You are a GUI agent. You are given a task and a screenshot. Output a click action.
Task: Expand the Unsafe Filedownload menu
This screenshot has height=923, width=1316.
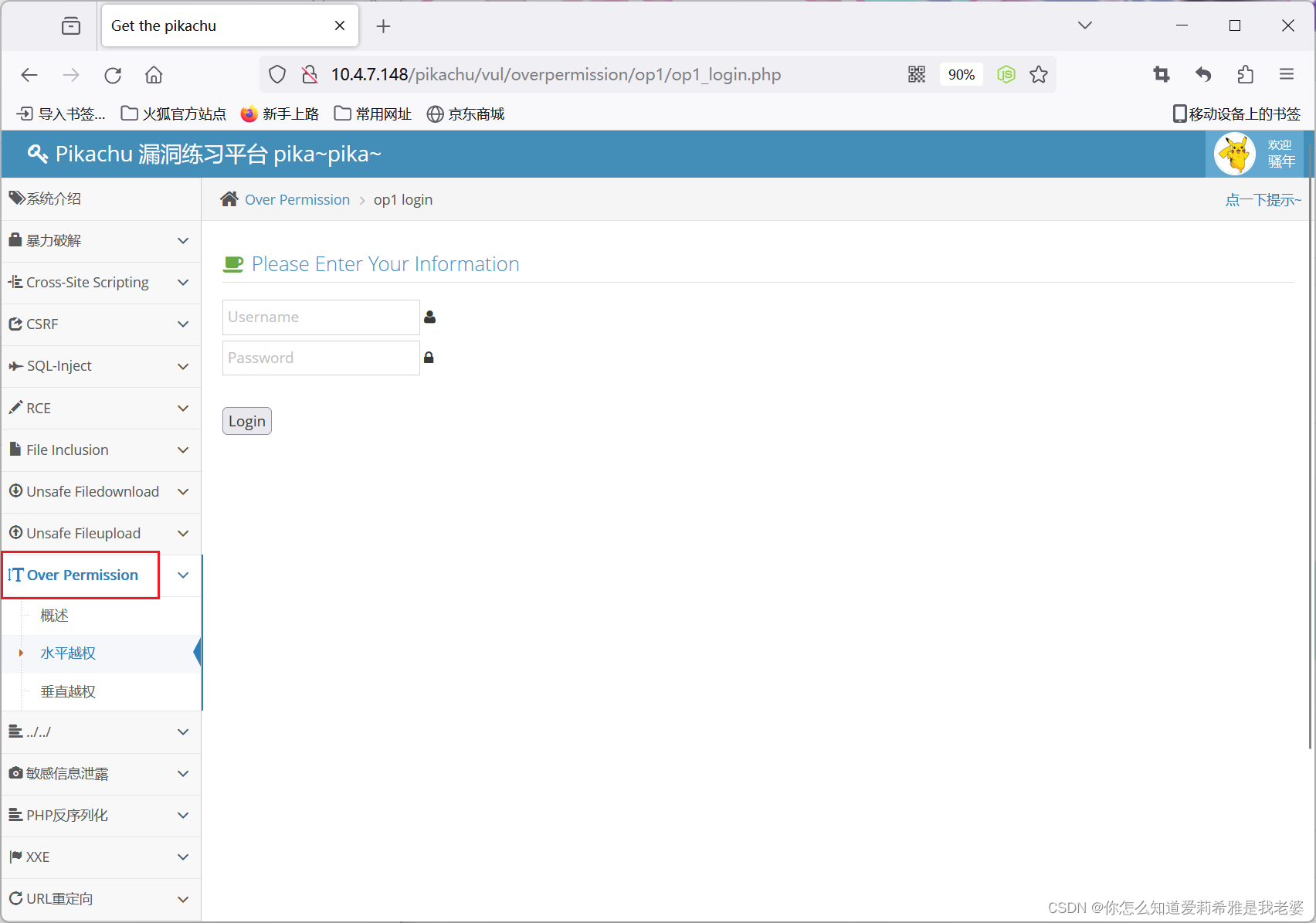[101, 492]
